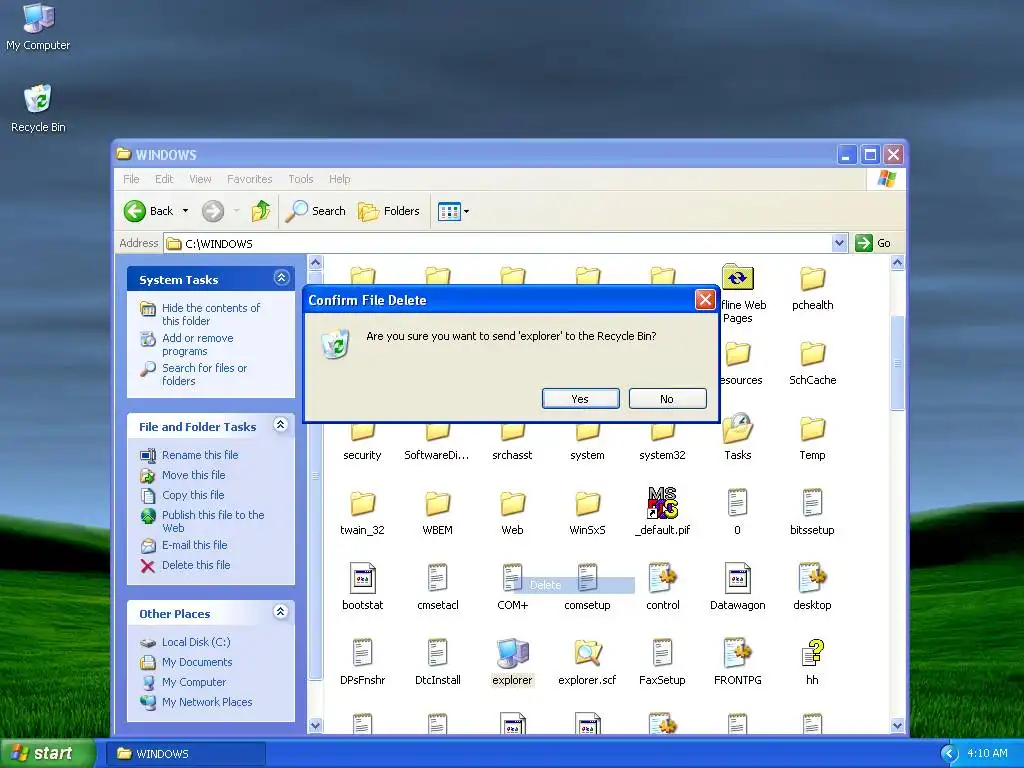Open the Start menu
1024x768 pixels.
pyautogui.click(x=46, y=753)
